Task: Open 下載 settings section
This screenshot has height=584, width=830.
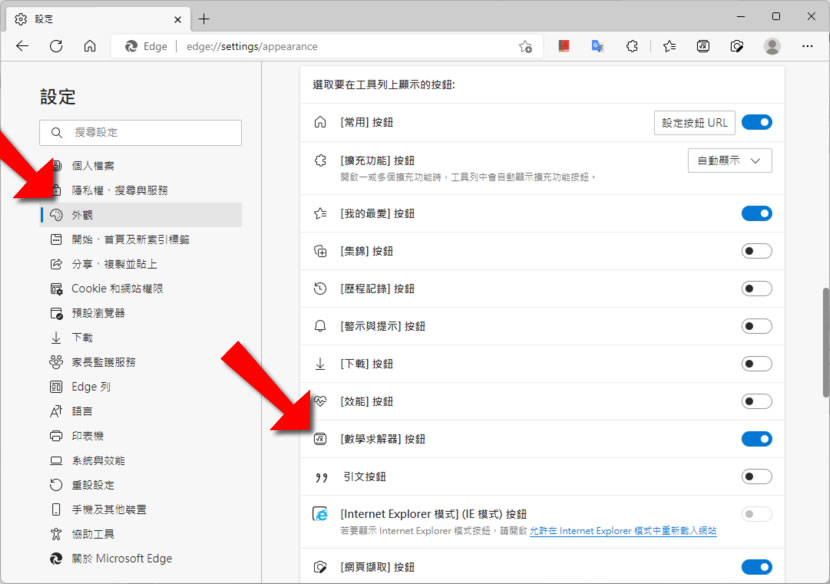Action: tap(141, 337)
